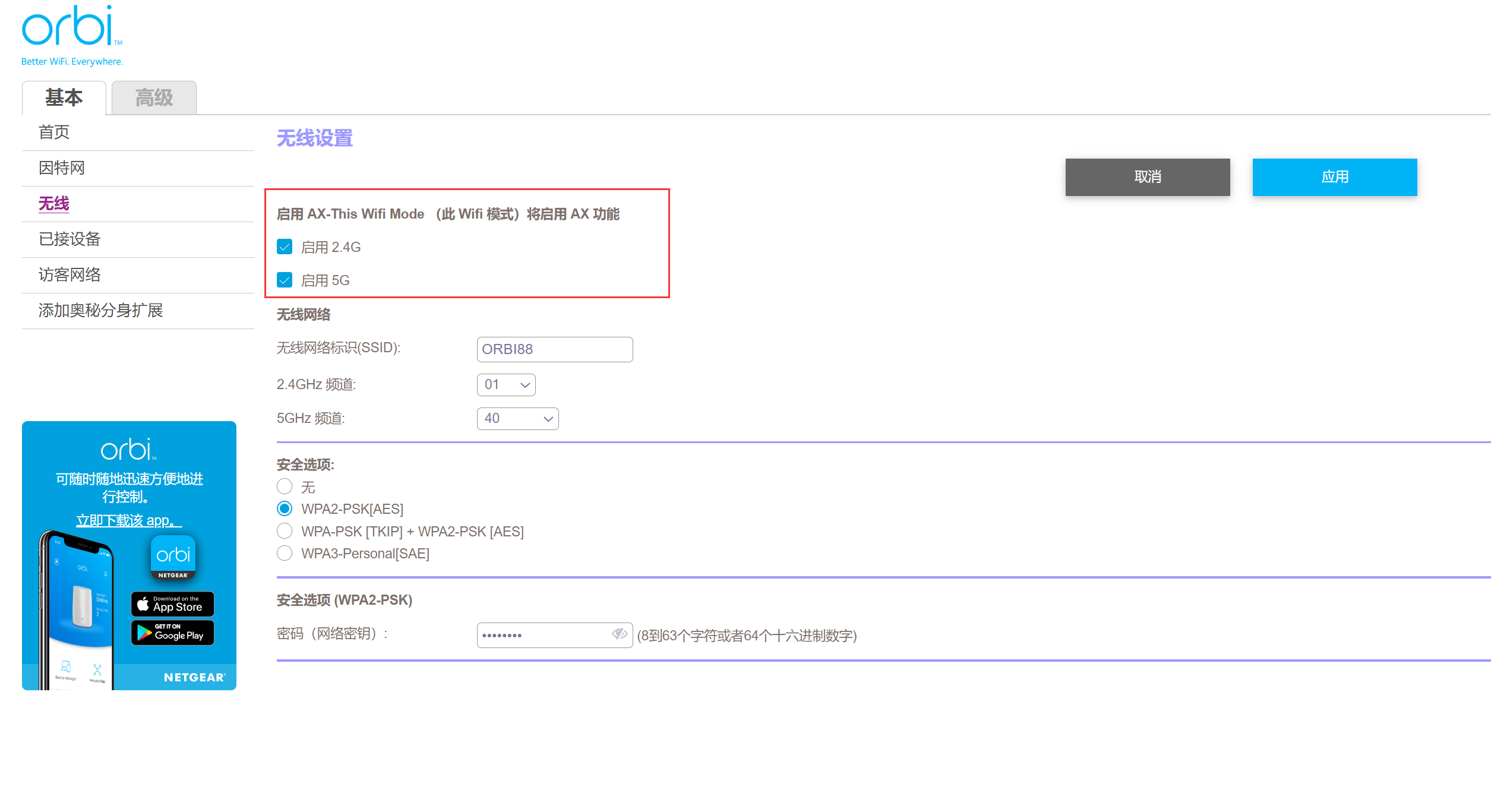This screenshot has height=812, width=1491.
Task: Click the 取消 cancel button
Action: [x=1147, y=177]
